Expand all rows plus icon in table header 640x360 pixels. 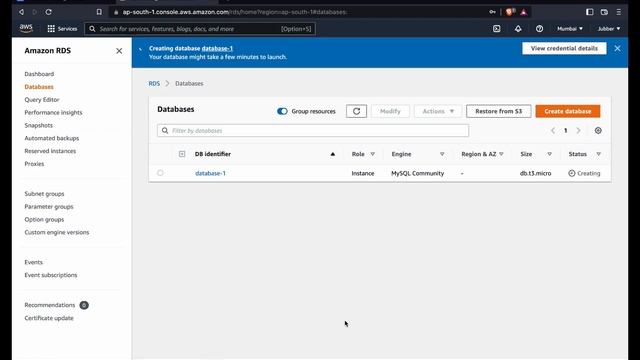tap(182, 154)
